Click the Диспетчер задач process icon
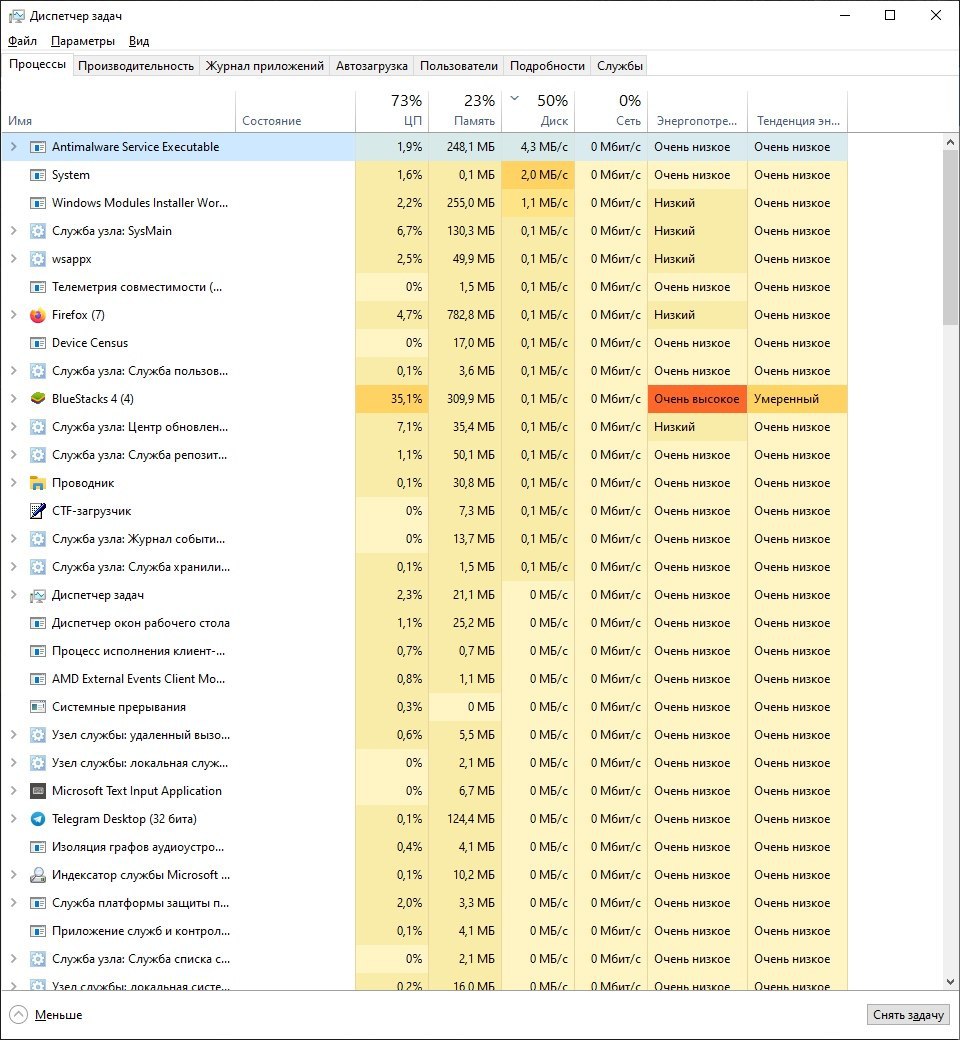 (38, 595)
